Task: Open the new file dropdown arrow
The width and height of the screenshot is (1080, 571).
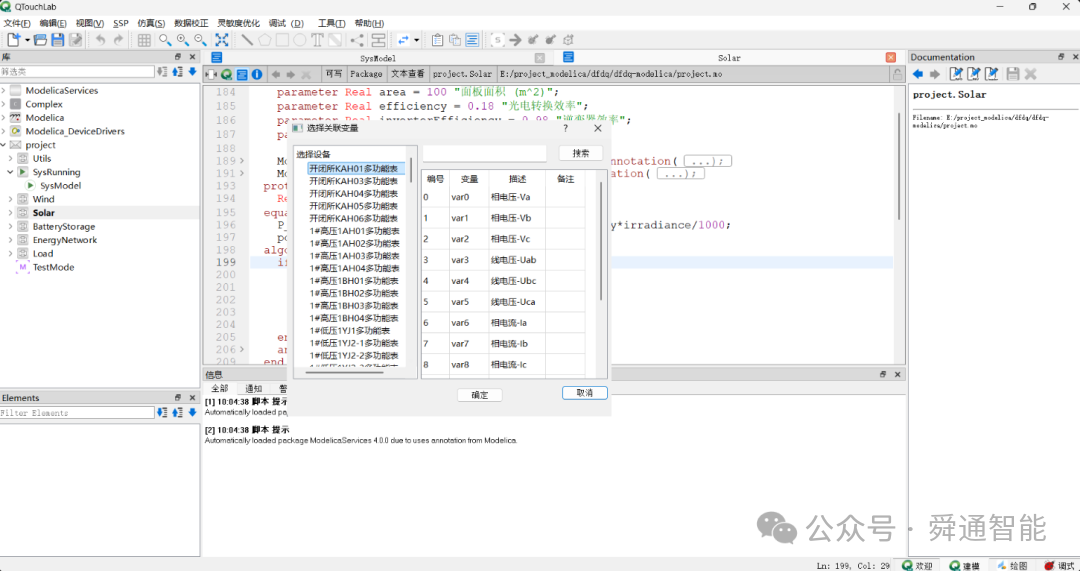Action: [28, 40]
